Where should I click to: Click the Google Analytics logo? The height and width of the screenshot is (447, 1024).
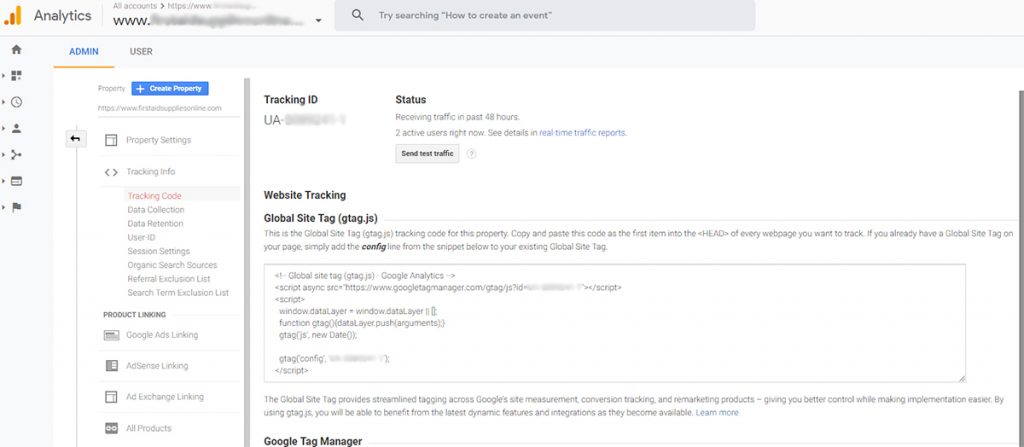click(x=12, y=16)
